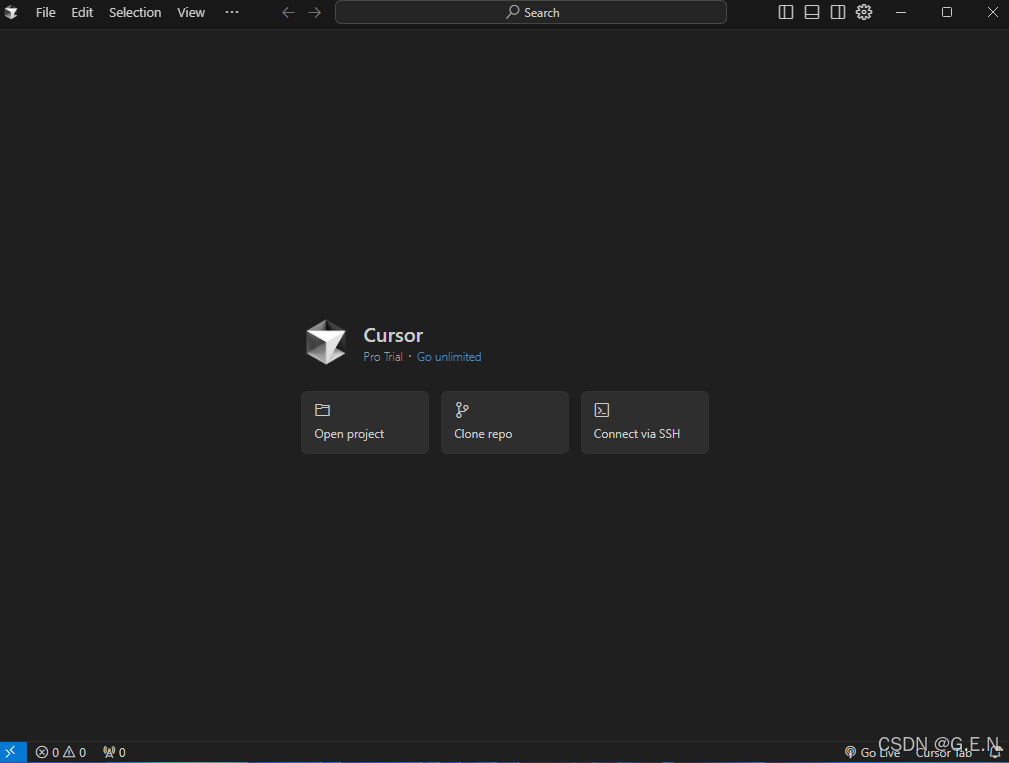The width and height of the screenshot is (1009, 763).
Task: Go back with the left arrow
Action: tap(288, 12)
